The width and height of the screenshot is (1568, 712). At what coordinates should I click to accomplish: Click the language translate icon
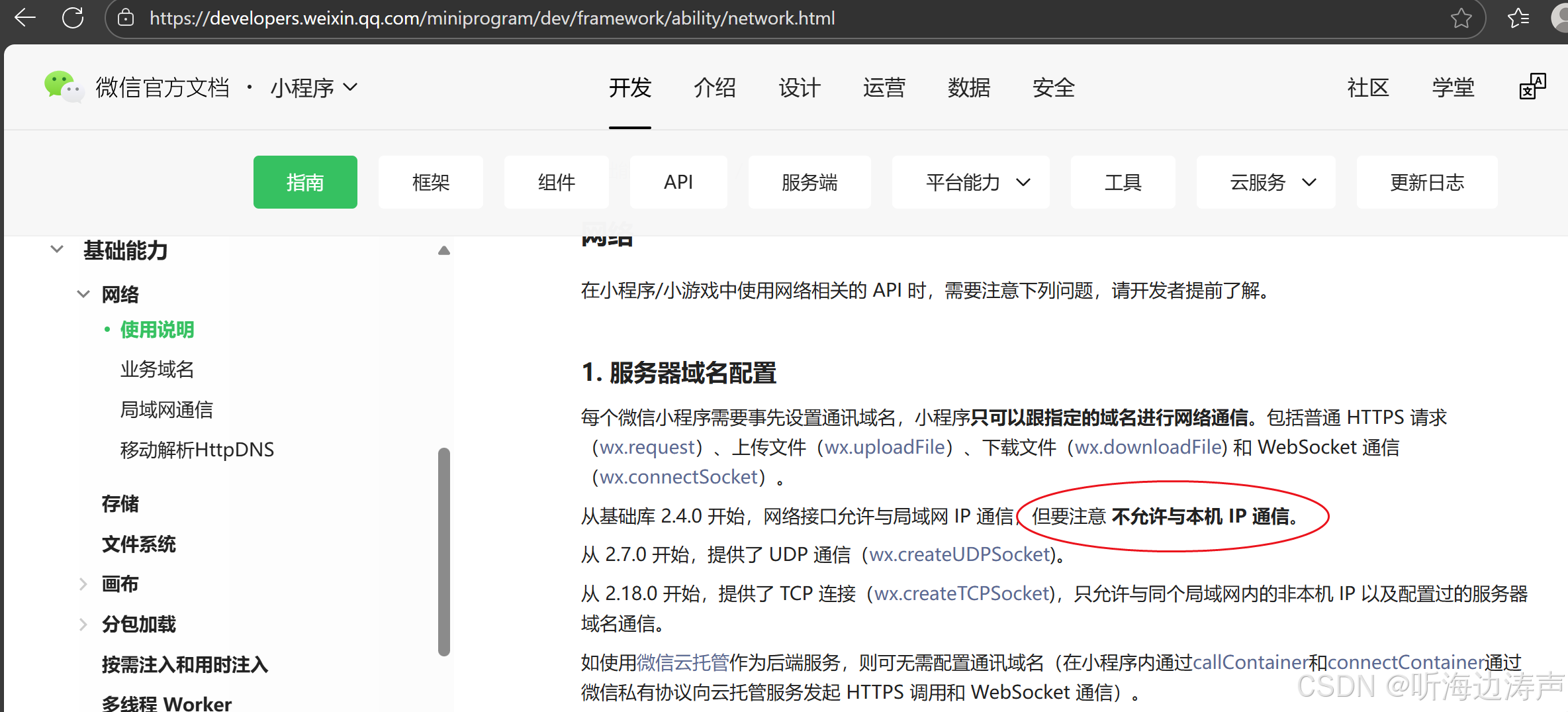(x=1532, y=87)
